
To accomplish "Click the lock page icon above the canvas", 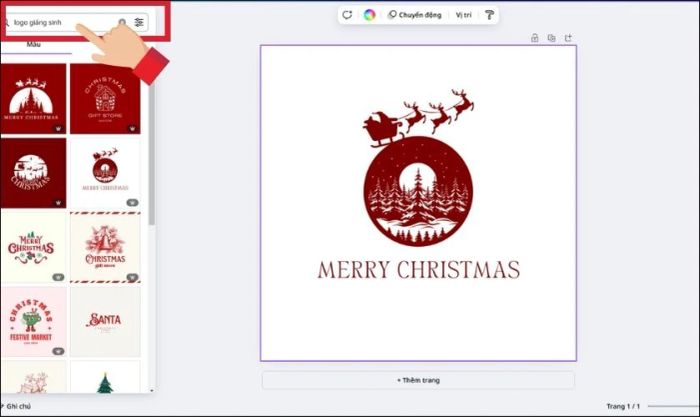I will 534,38.
